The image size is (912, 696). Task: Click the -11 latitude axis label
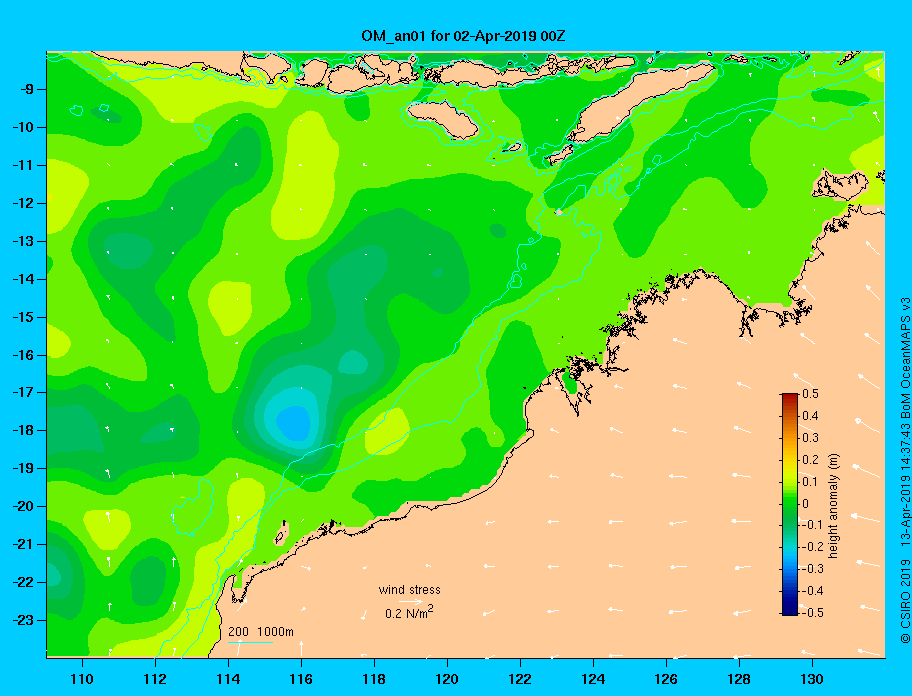[x=23, y=165]
